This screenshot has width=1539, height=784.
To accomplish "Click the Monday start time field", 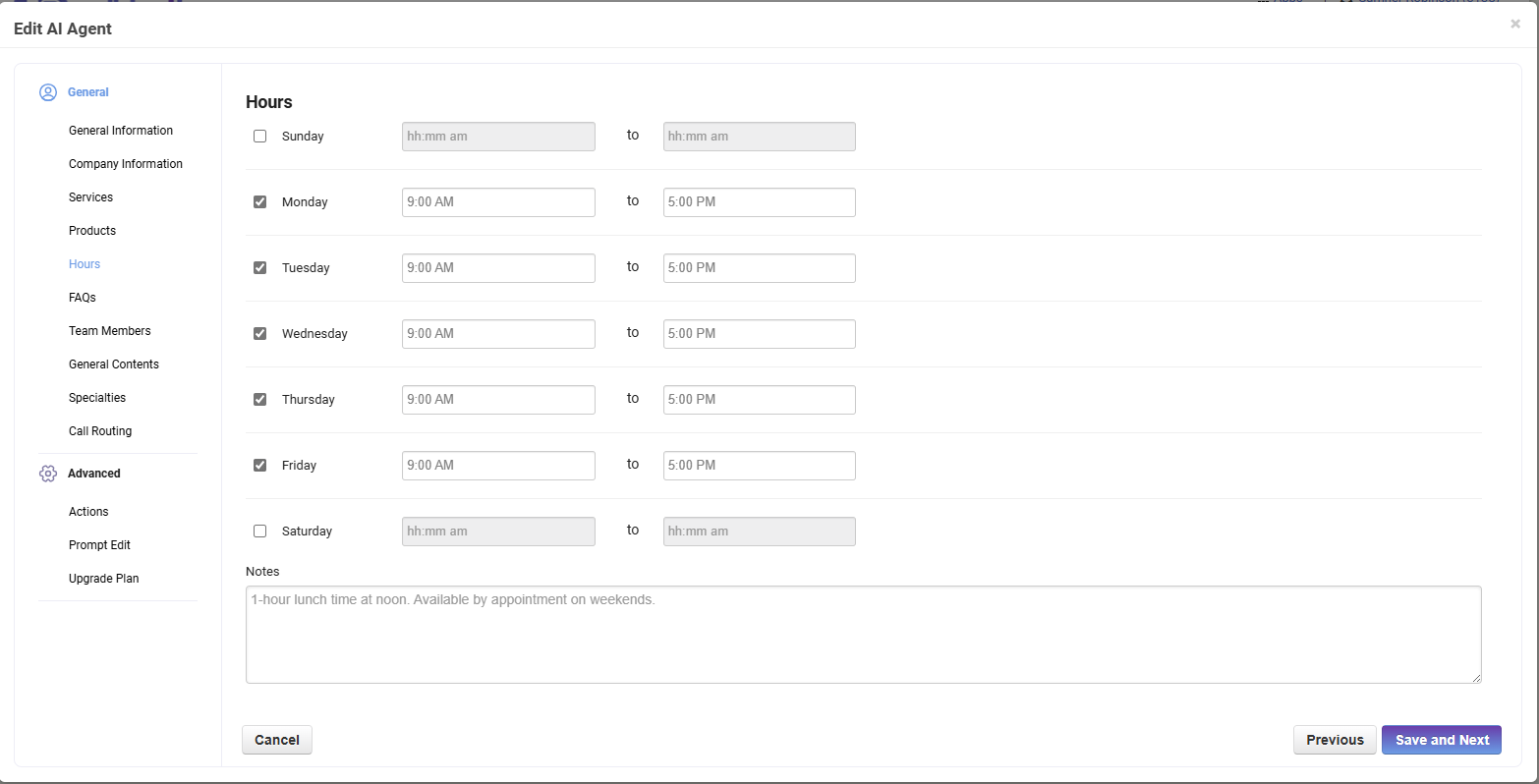I will (498, 202).
